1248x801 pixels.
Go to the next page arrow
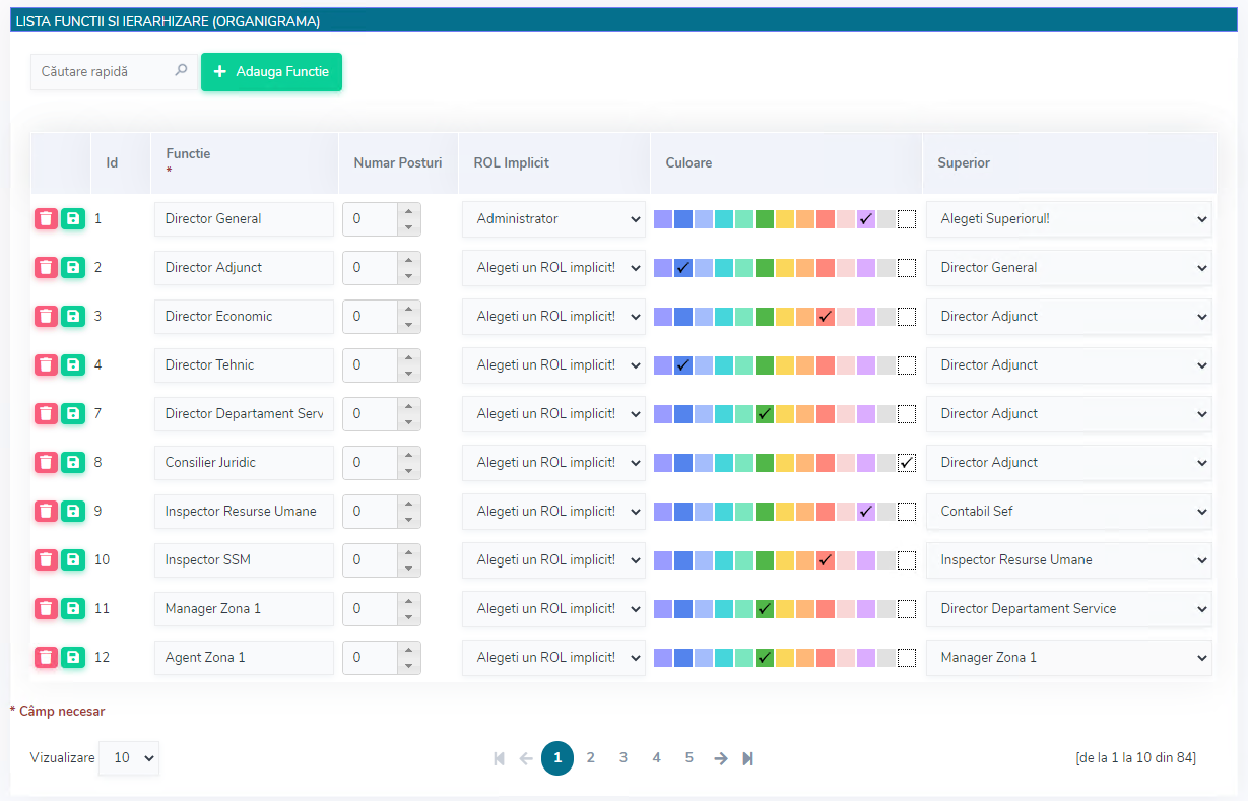[721, 758]
